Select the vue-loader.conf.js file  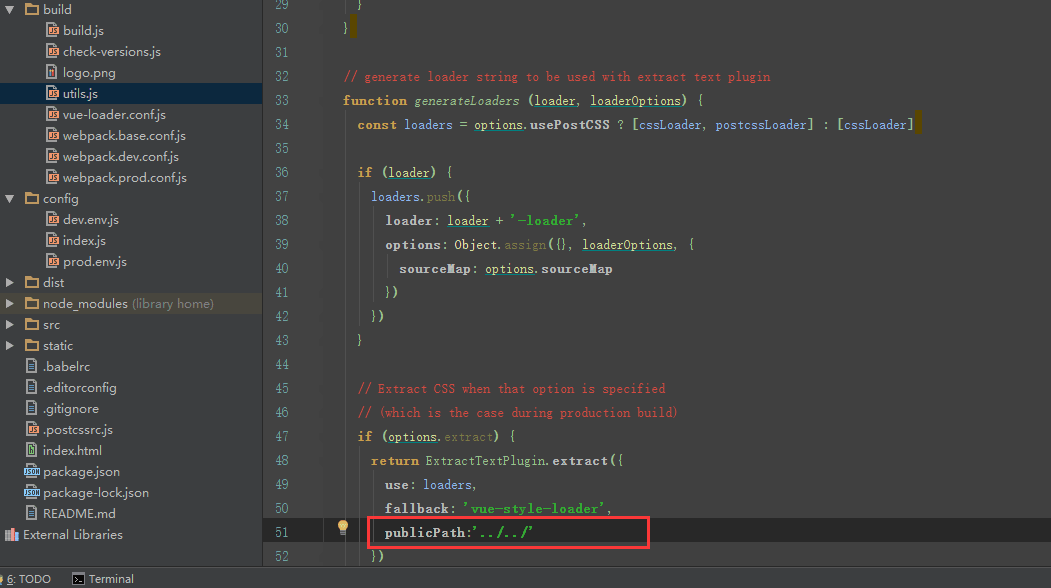(x=114, y=114)
